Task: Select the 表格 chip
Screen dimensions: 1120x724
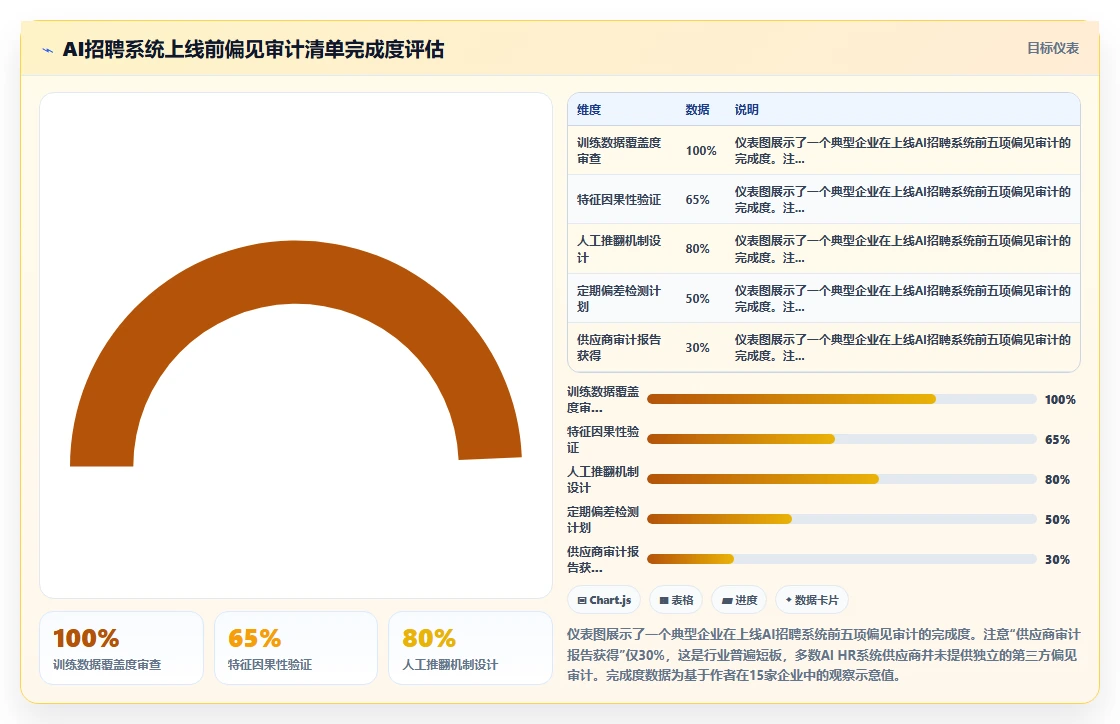Action: click(676, 600)
